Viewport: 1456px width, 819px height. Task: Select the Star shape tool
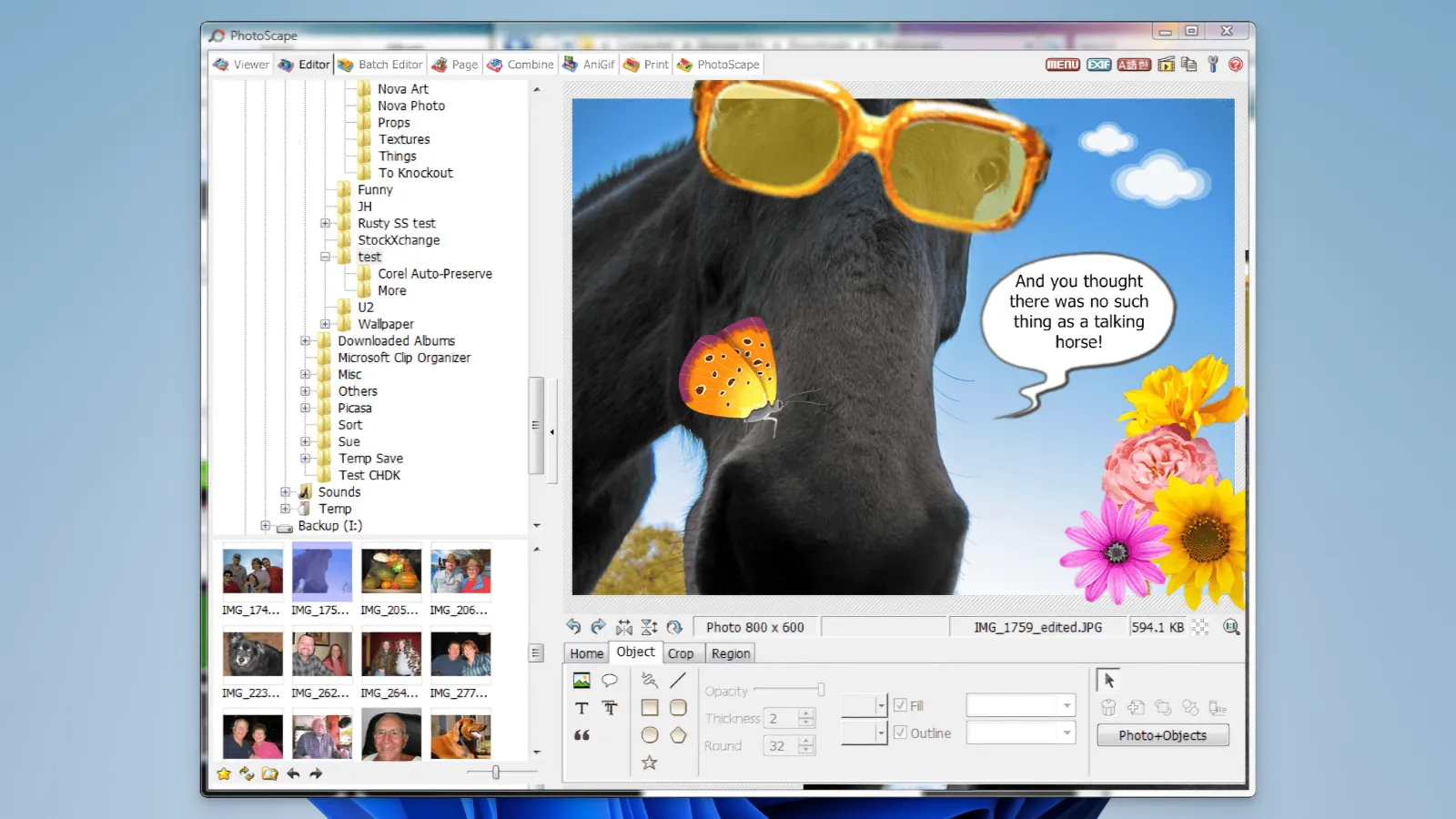click(x=649, y=762)
